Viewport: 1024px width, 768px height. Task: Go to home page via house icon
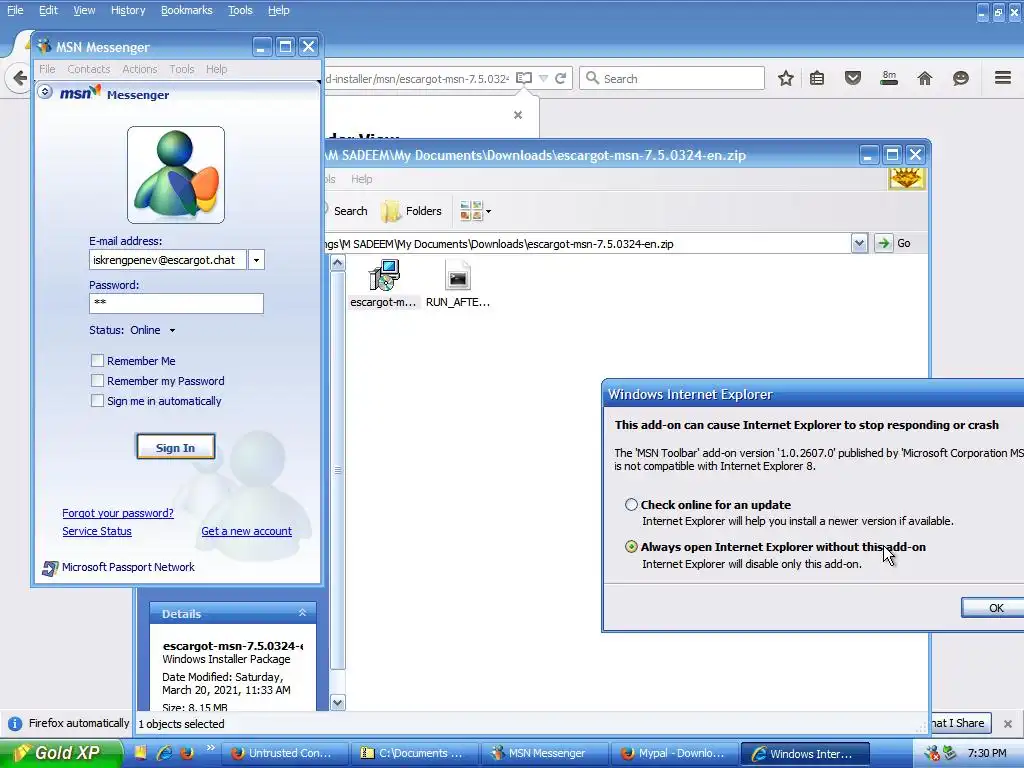click(x=925, y=78)
